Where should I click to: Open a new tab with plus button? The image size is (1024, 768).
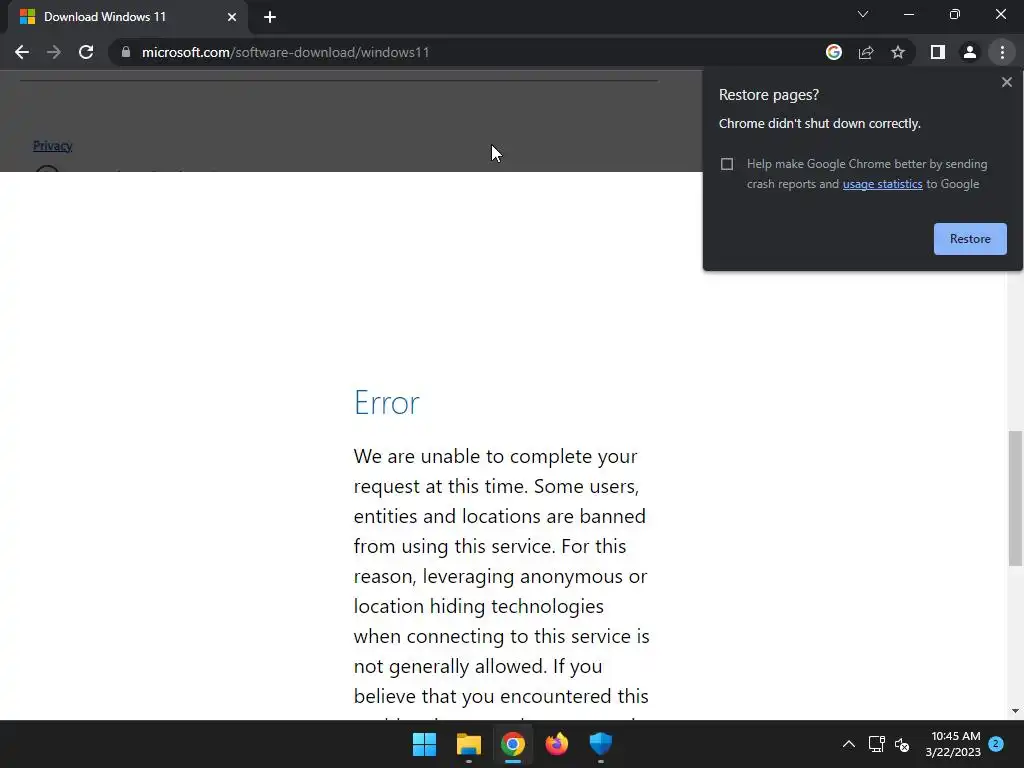pos(270,17)
